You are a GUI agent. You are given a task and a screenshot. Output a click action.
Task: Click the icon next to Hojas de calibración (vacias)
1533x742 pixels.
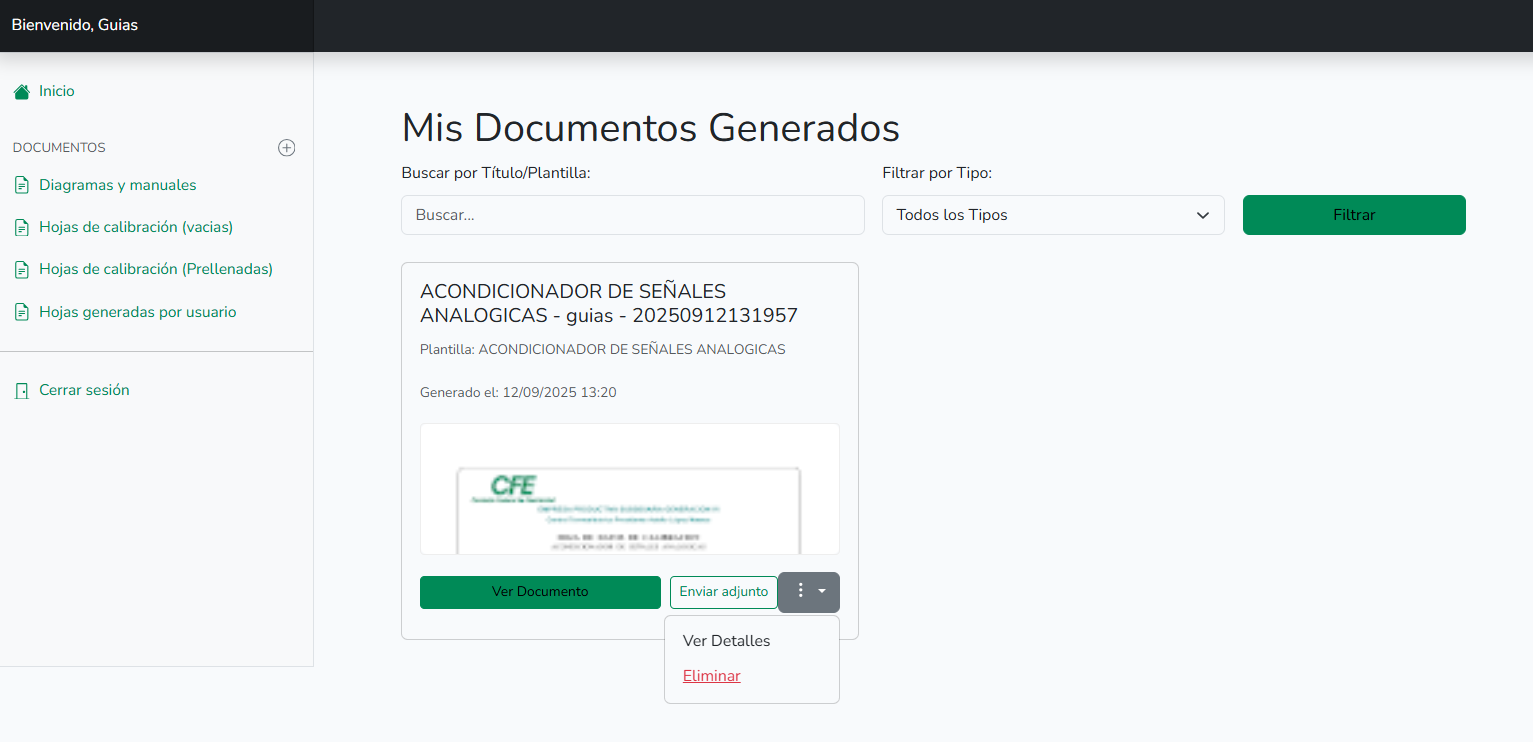click(x=21, y=227)
